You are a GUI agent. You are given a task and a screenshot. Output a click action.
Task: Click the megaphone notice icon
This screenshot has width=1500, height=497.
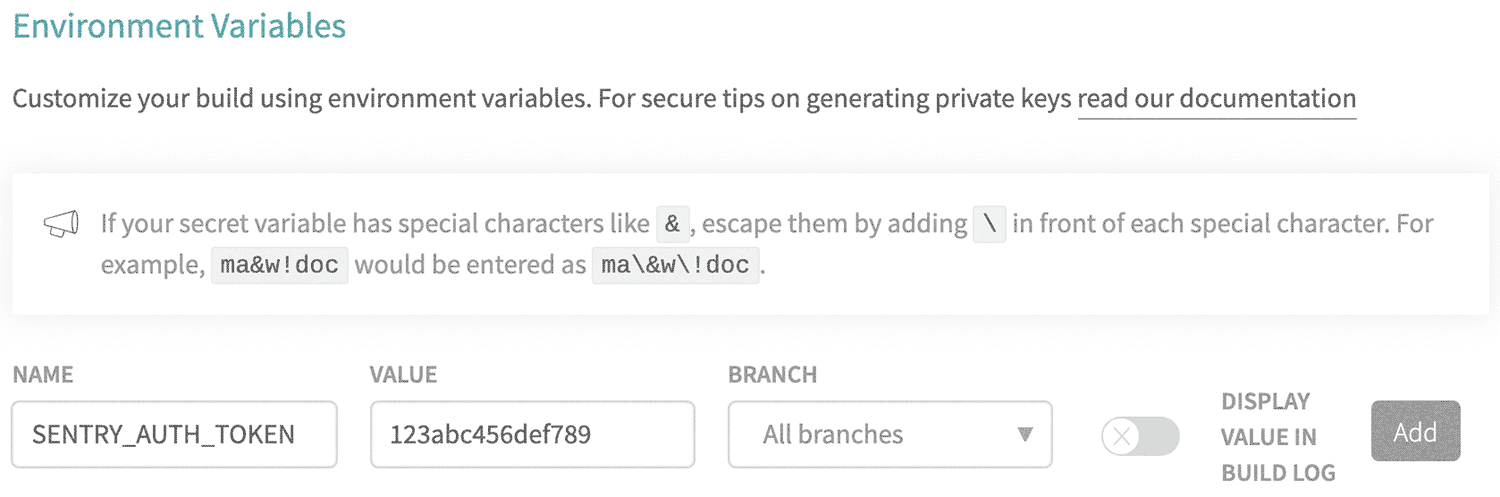click(61, 225)
